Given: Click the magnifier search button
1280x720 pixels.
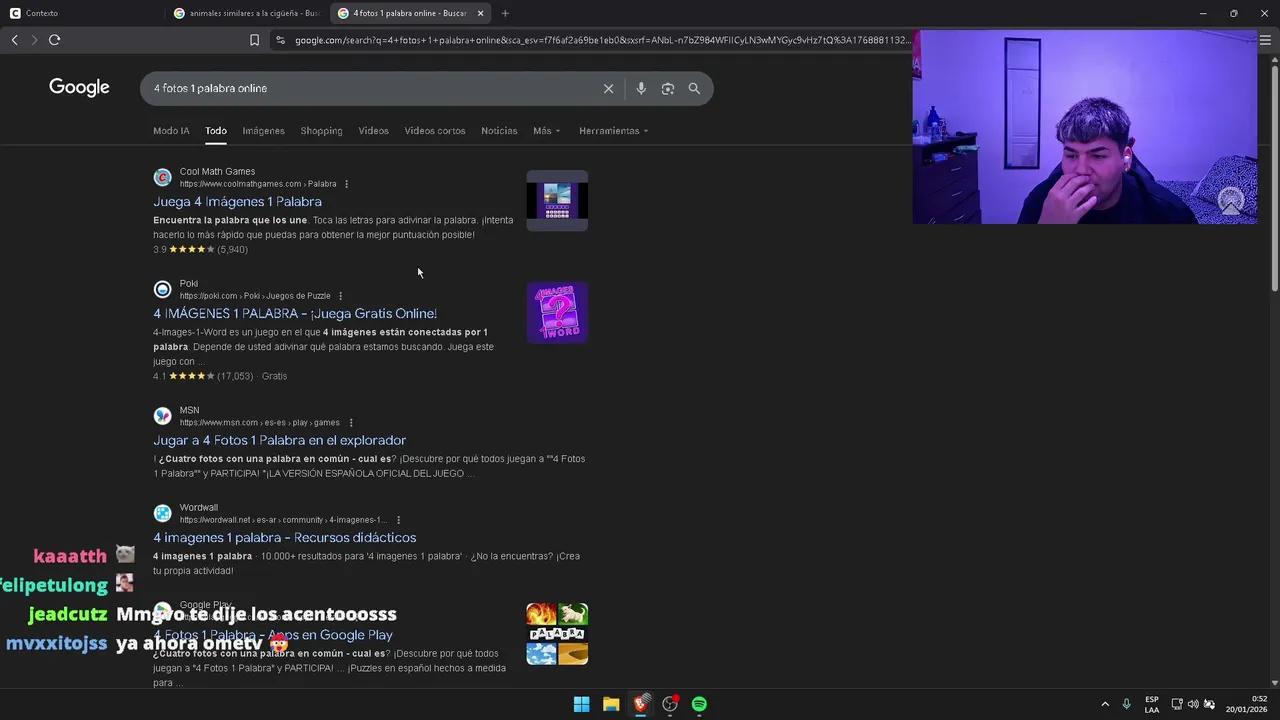Looking at the screenshot, I should pos(694,88).
